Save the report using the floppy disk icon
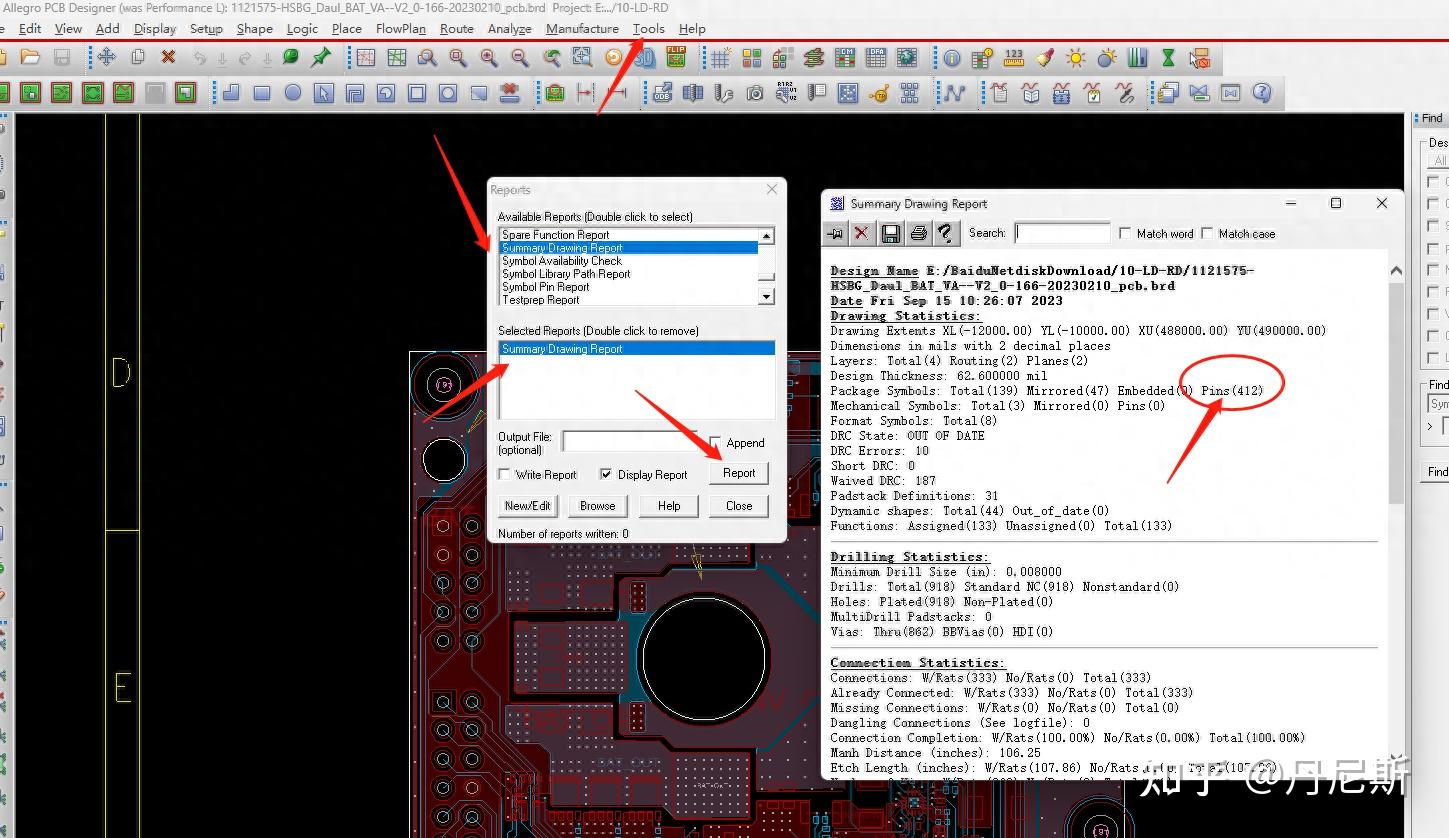The width and height of the screenshot is (1449, 838). coord(890,233)
